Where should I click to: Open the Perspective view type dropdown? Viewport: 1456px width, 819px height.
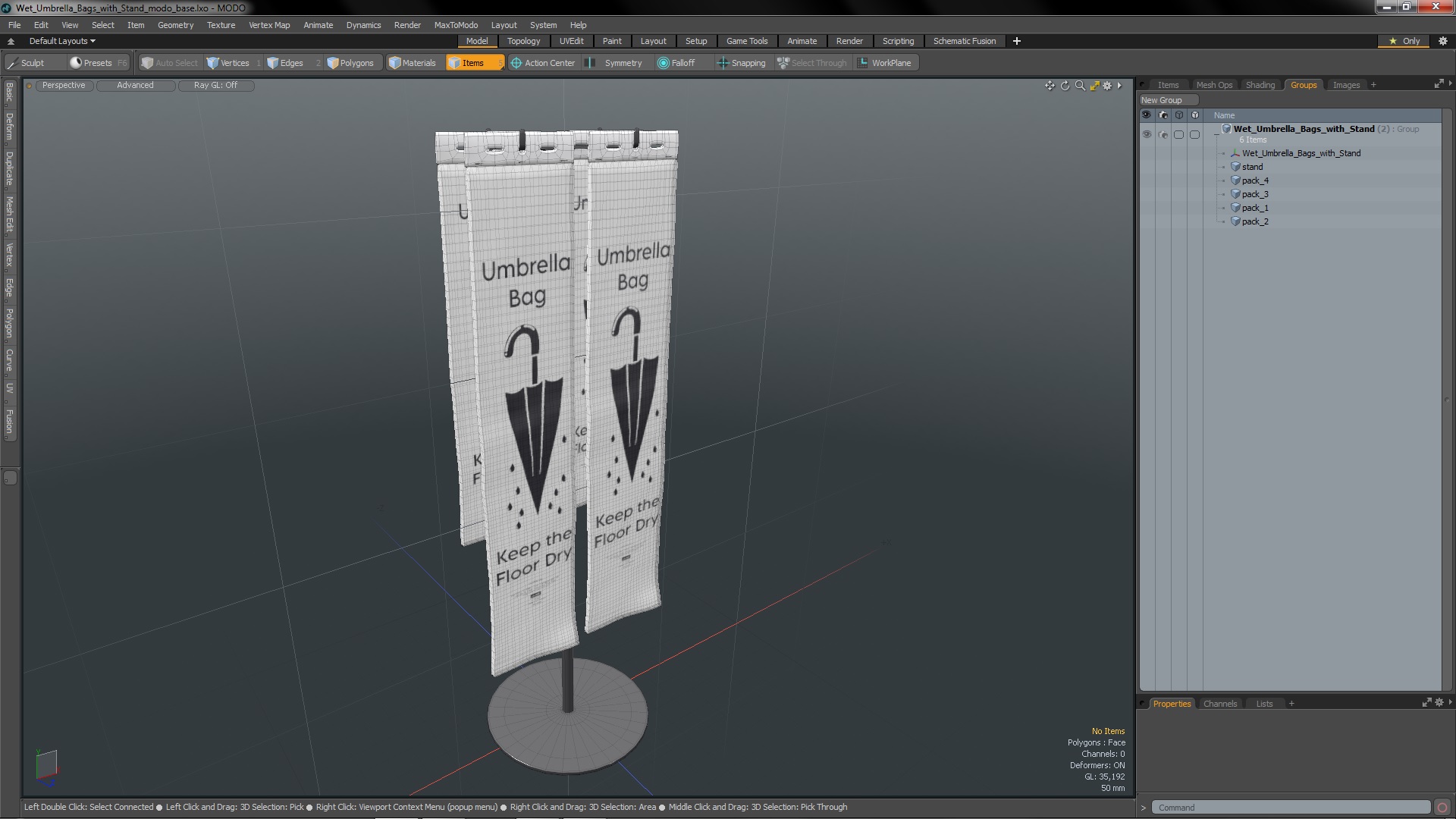[64, 85]
